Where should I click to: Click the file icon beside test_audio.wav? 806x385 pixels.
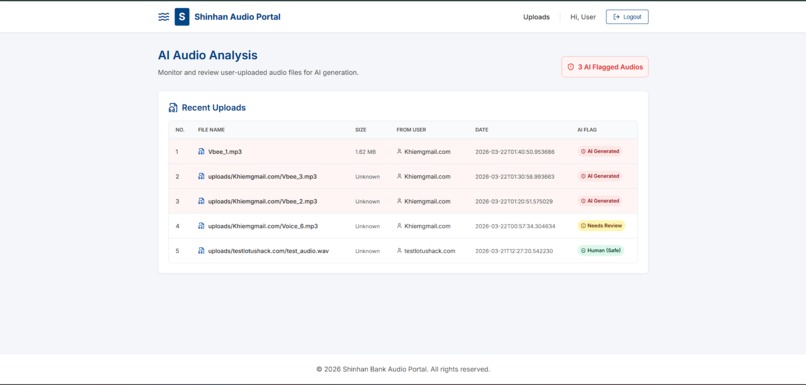tap(202, 251)
